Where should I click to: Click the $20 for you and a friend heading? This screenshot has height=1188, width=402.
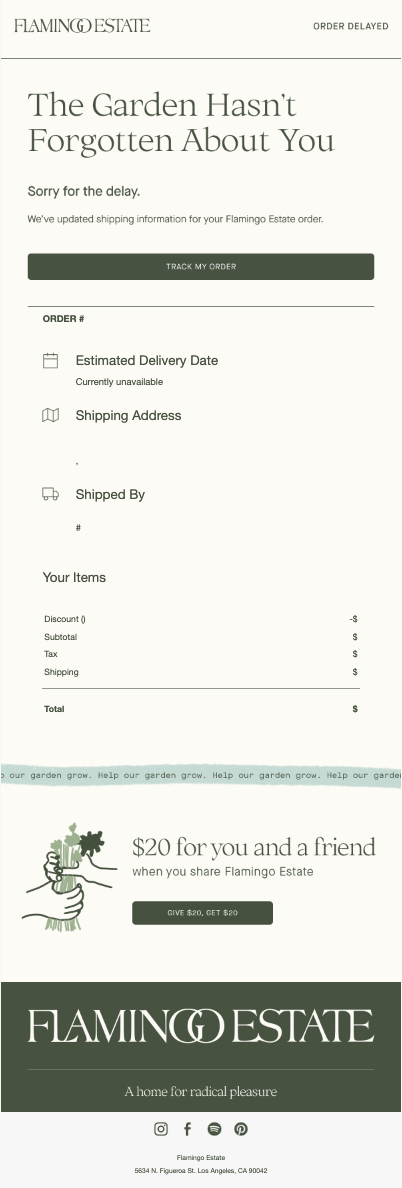tap(254, 847)
